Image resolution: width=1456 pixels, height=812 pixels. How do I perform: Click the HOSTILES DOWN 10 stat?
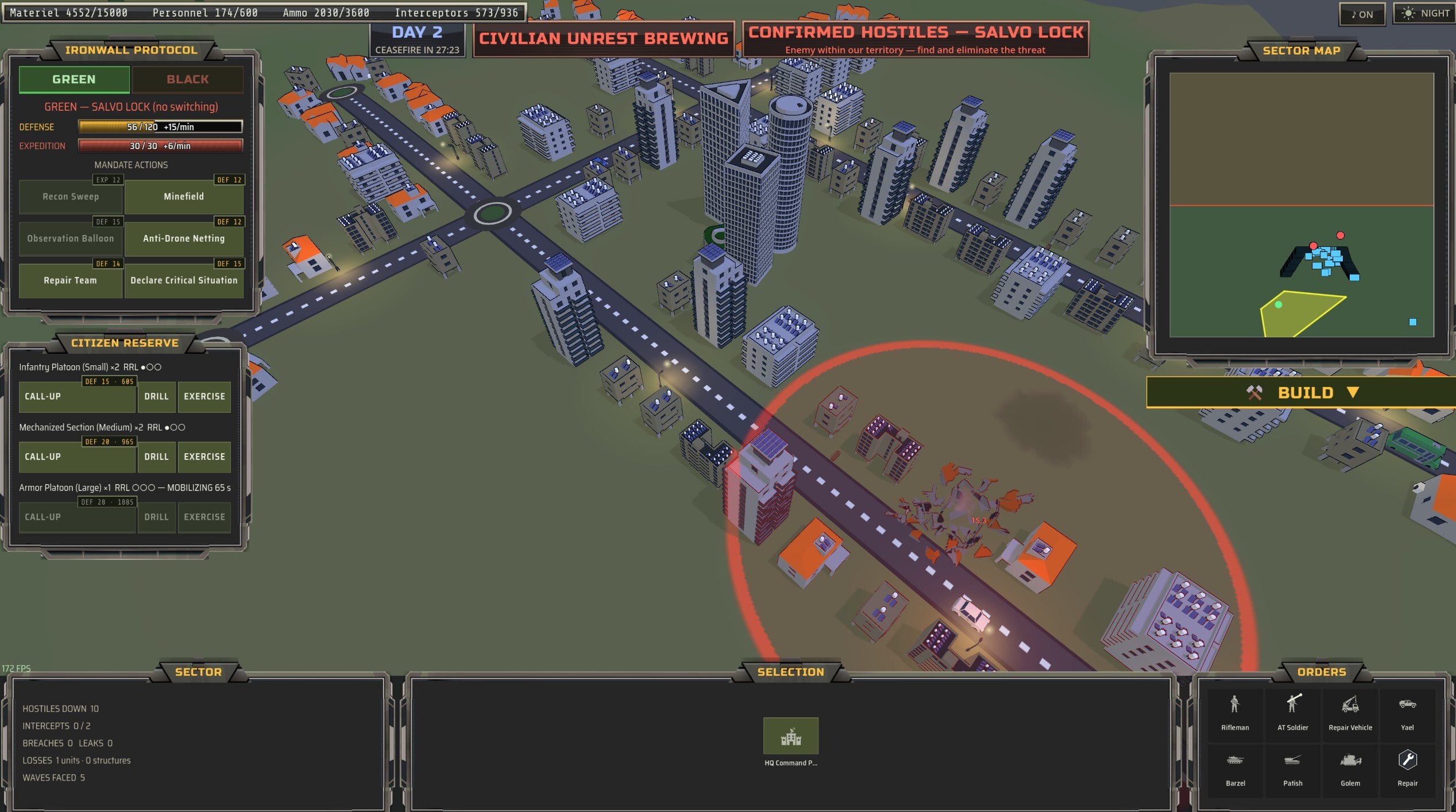[x=60, y=709]
